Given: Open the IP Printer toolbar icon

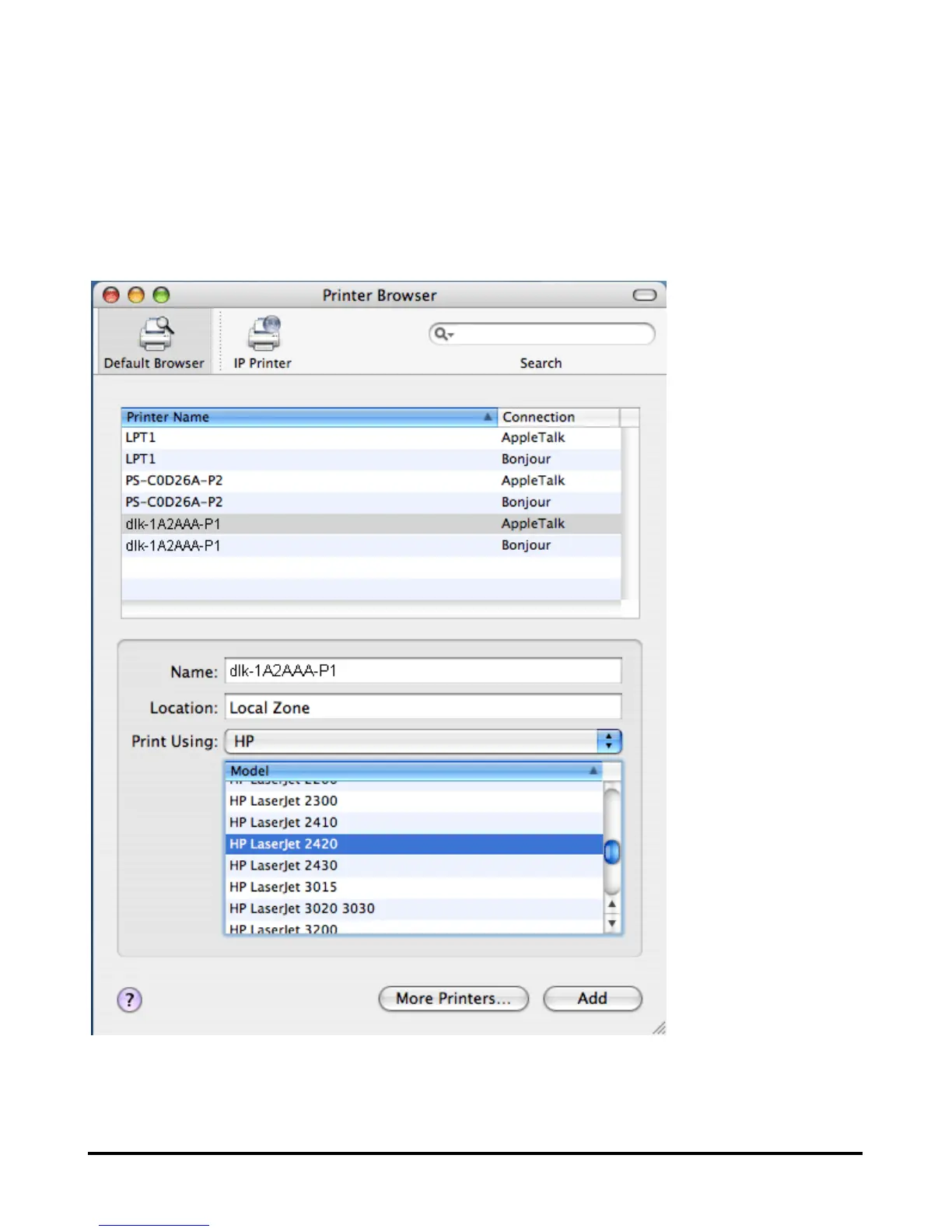Looking at the screenshot, I should coord(263,342).
